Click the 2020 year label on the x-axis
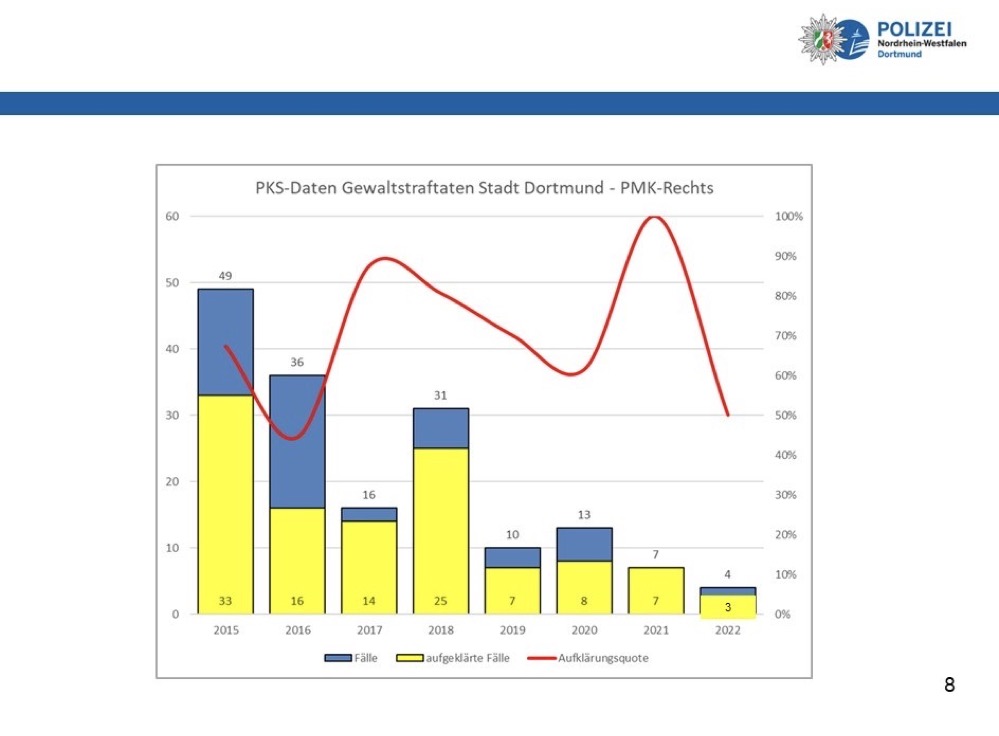 (x=584, y=630)
